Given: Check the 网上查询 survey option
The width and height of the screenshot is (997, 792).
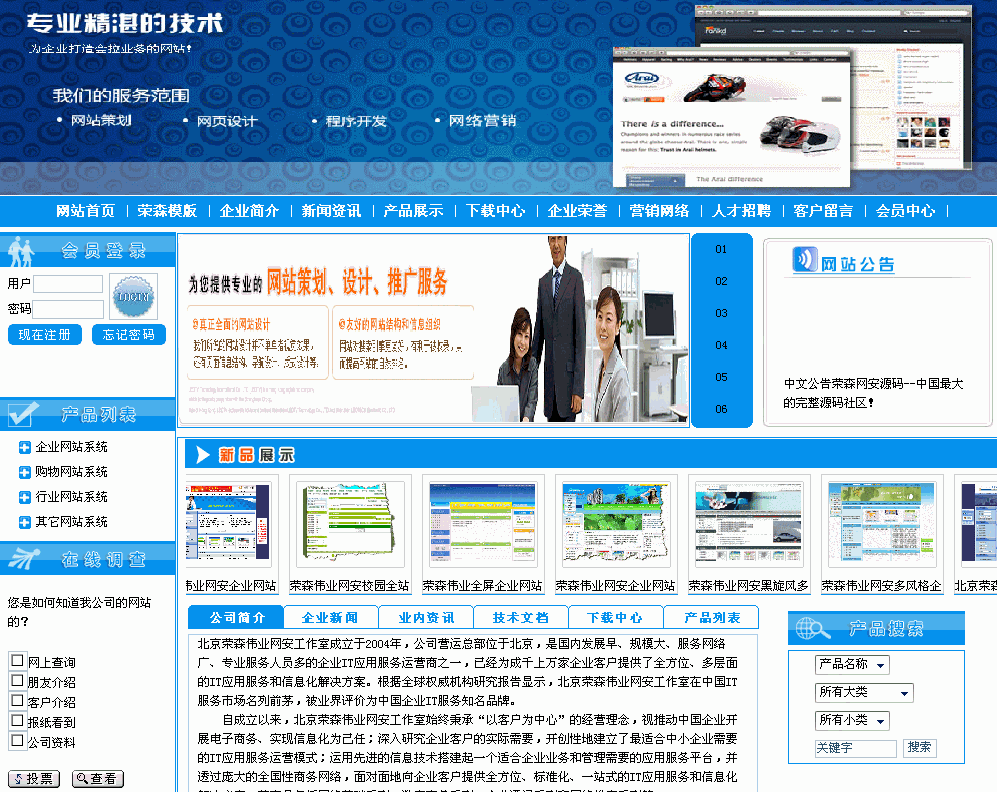Looking at the screenshot, I should (x=17, y=661).
